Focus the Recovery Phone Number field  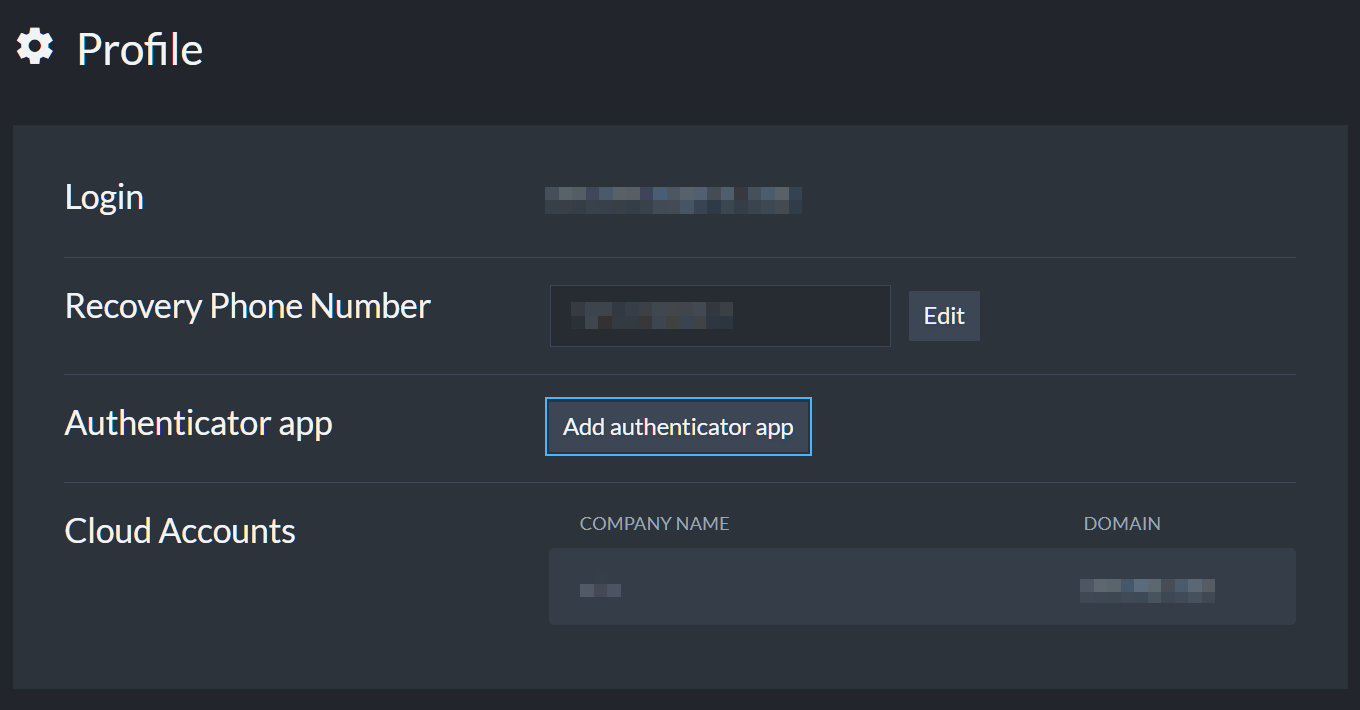pyautogui.click(x=720, y=316)
